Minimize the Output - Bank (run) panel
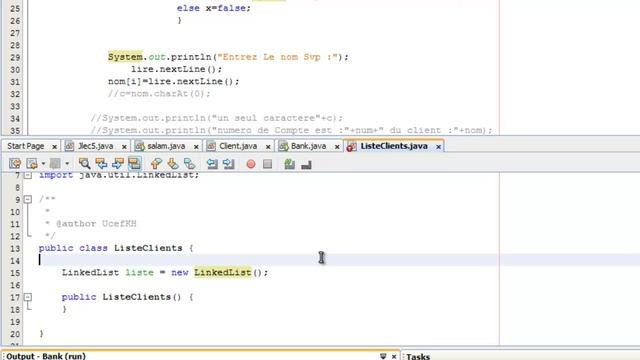Screen dimensions: 640x360 (x=383, y=356)
